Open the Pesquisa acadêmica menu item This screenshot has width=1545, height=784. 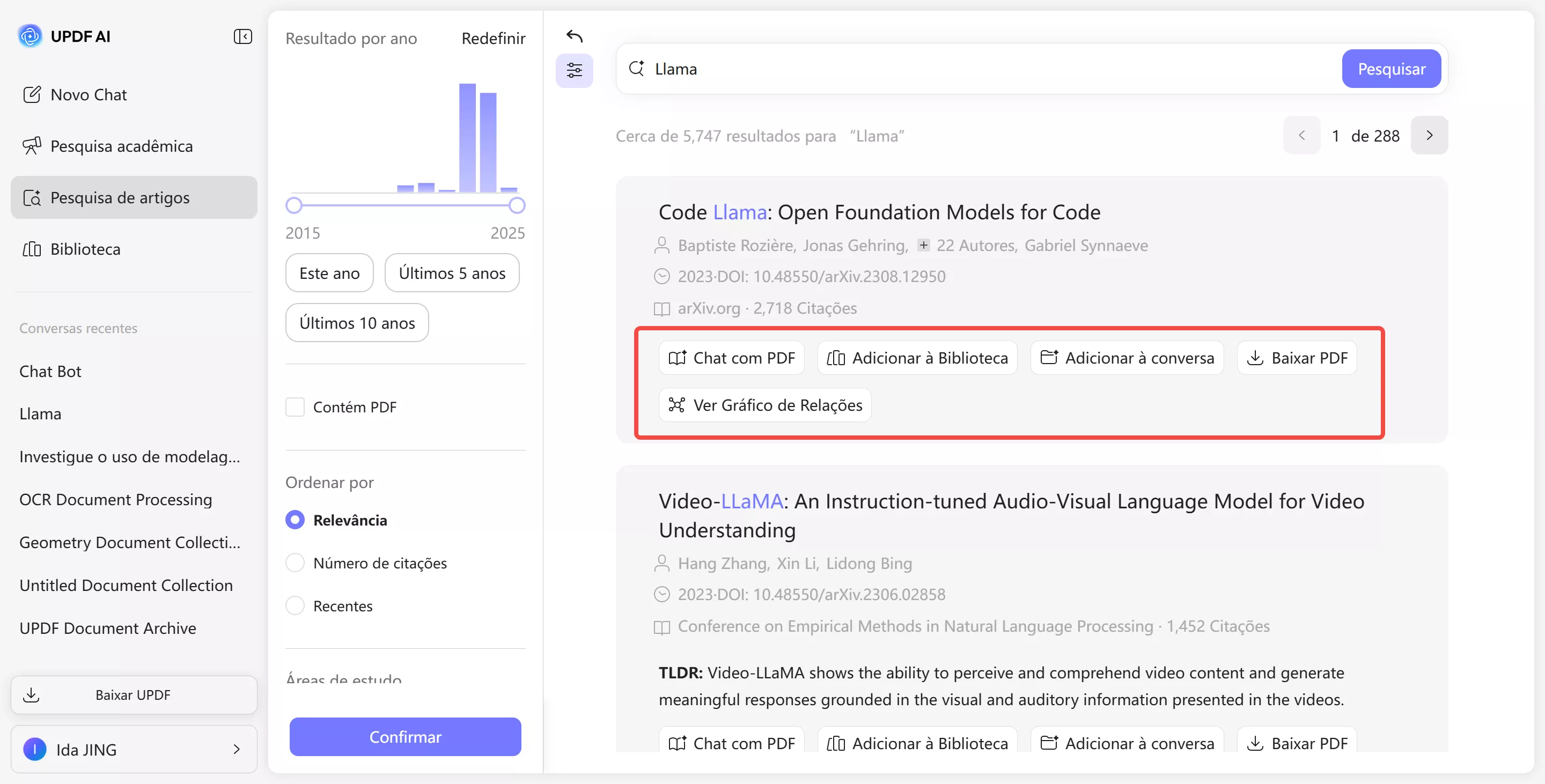(x=121, y=146)
